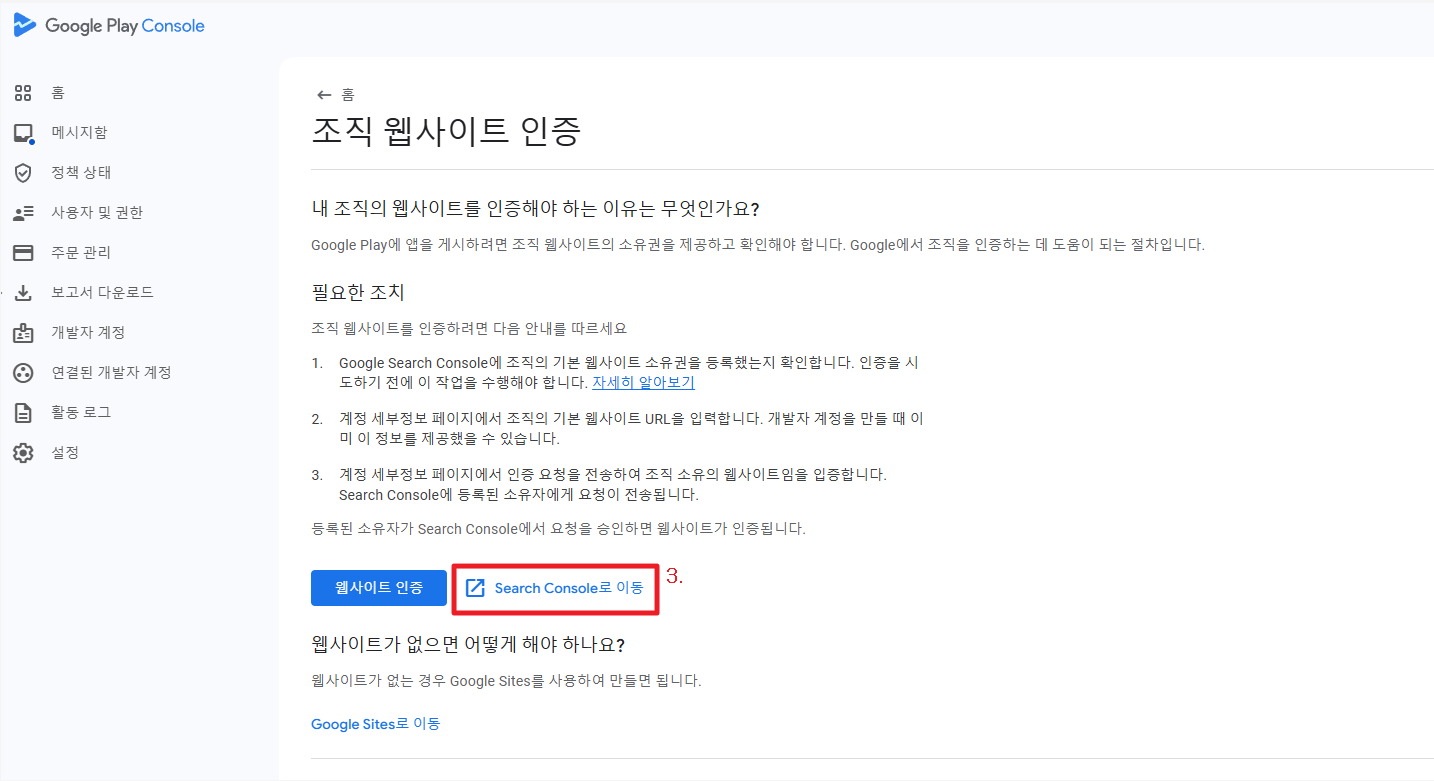Select 활동 로그 menu item
The image size is (1434, 781).
pos(81,413)
